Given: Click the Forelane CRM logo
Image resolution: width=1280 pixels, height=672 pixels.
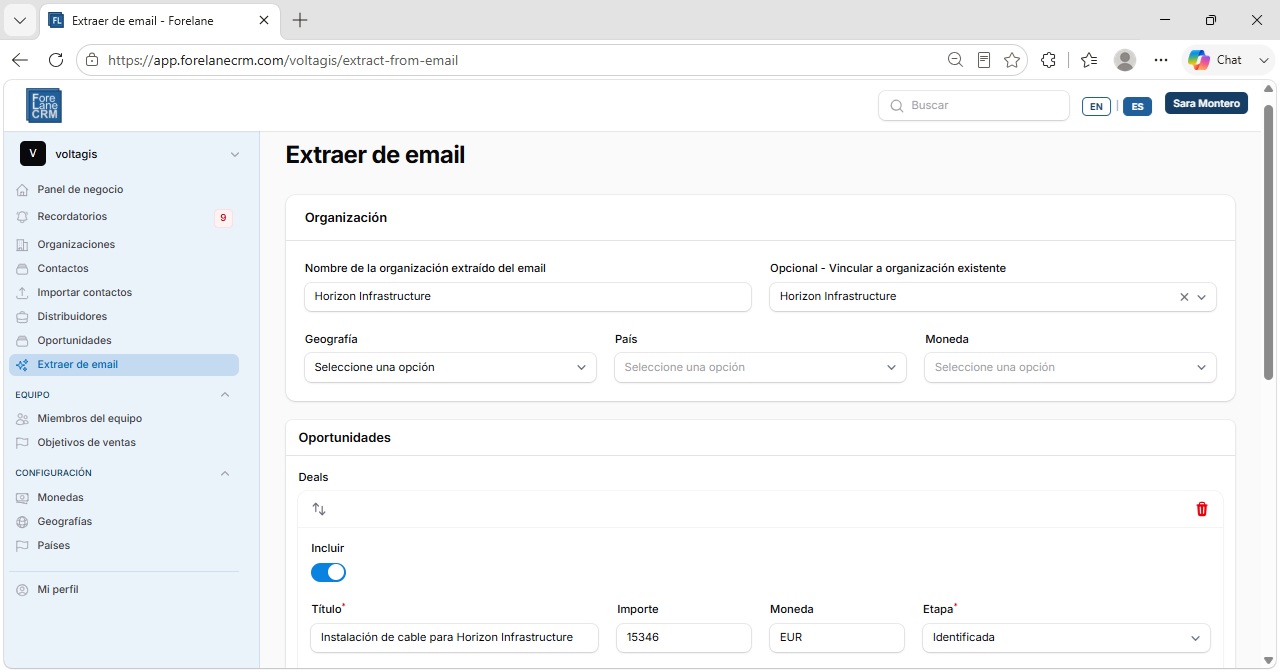Looking at the screenshot, I should pyautogui.click(x=44, y=105).
